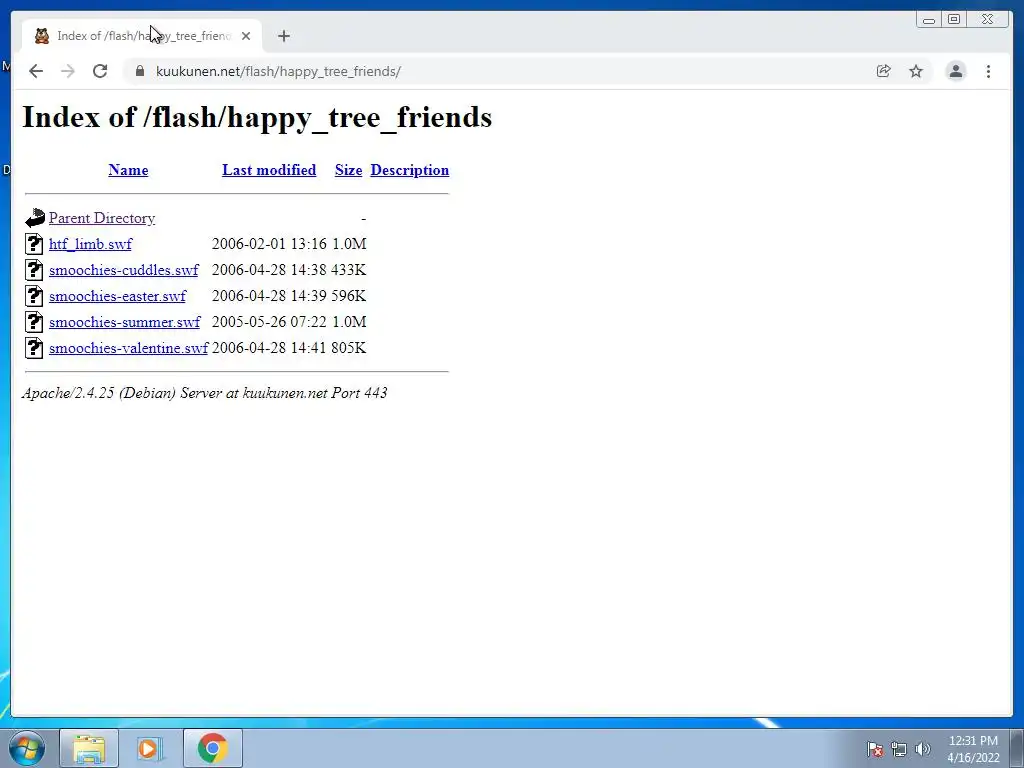Open the Chrome three-dot menu

tap(989, 71)
